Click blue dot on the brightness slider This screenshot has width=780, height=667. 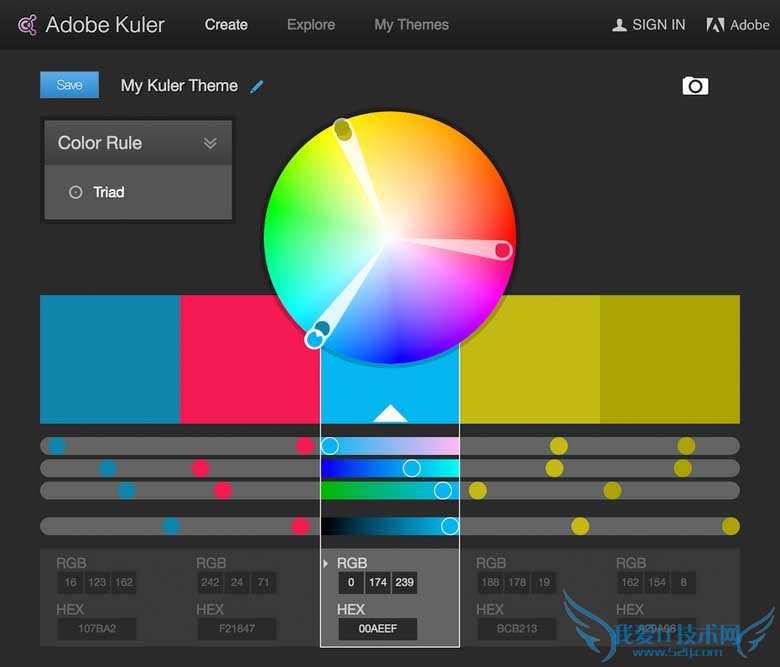tap(171, 526)
